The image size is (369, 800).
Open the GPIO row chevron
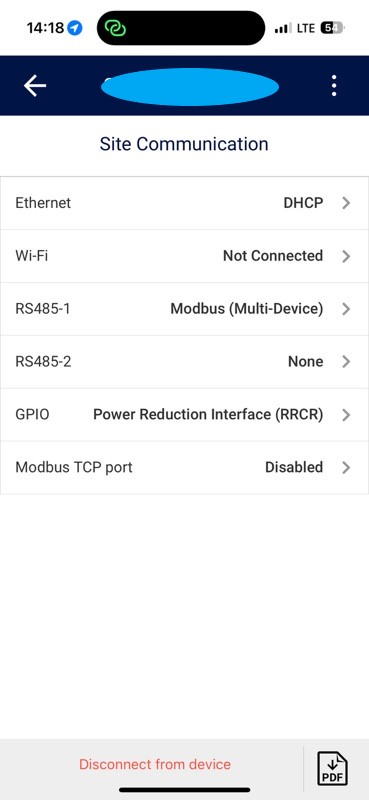347,415
